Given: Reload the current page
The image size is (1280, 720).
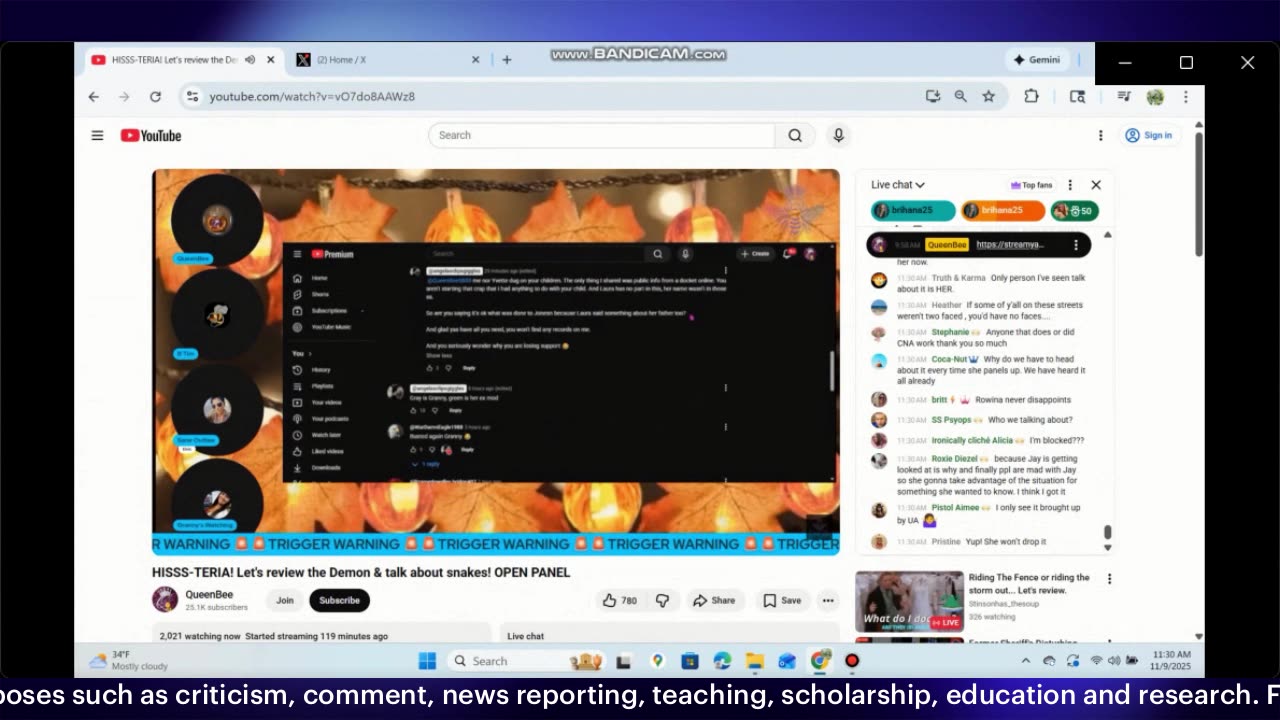Looking at the screenshot, I should (x=155, y=96).
